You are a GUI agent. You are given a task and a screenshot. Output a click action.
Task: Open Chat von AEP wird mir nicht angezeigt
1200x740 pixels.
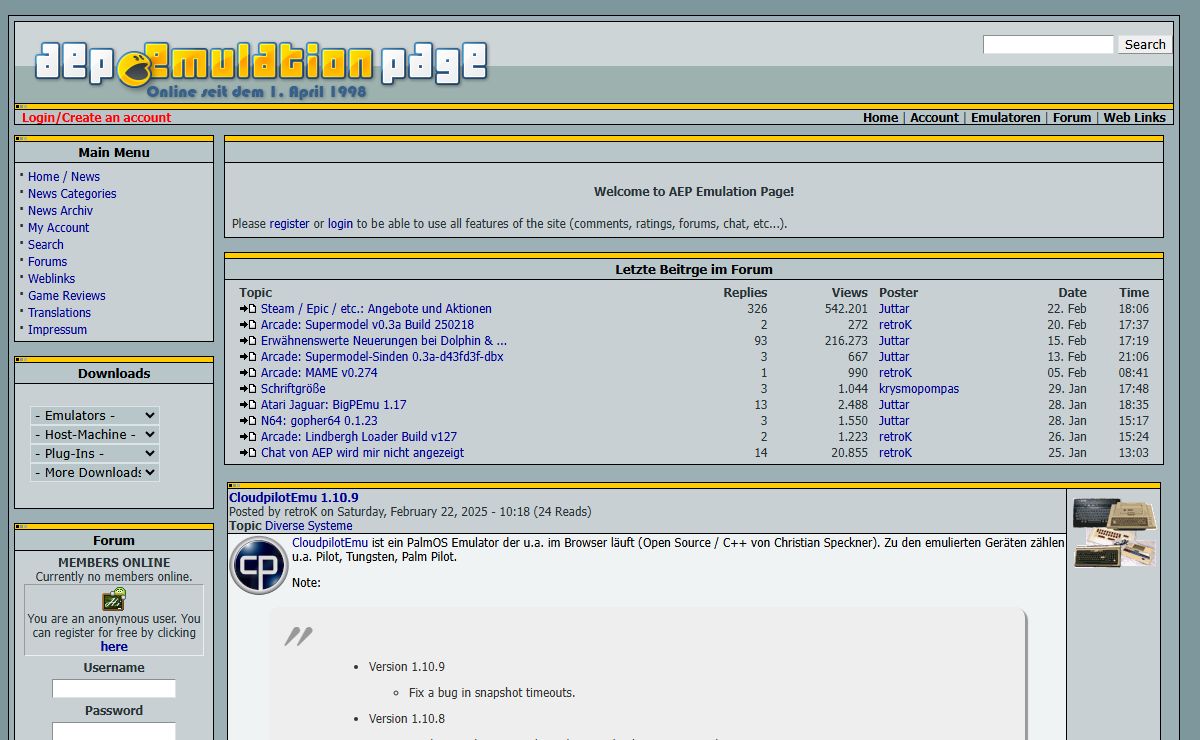[362, 453]
